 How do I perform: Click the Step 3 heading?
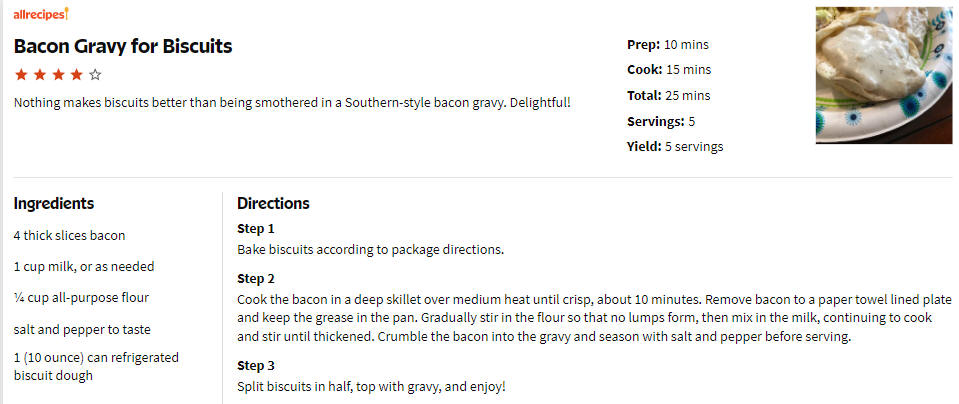tap(256, 365)
